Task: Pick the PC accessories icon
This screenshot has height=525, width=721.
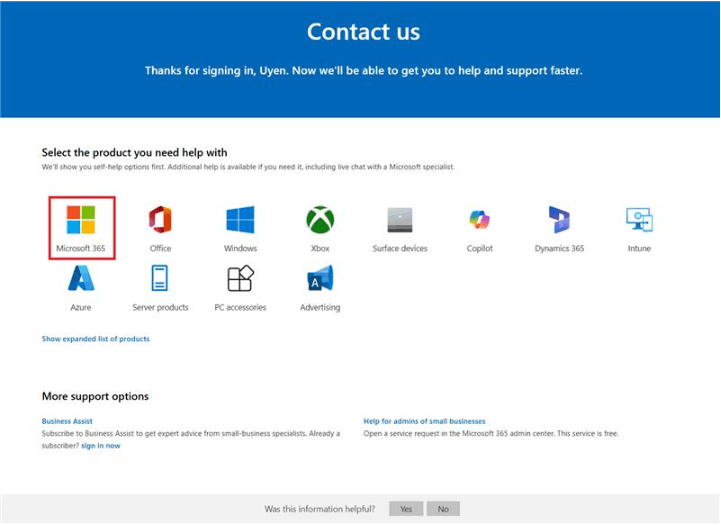Action: coord(240,278)
